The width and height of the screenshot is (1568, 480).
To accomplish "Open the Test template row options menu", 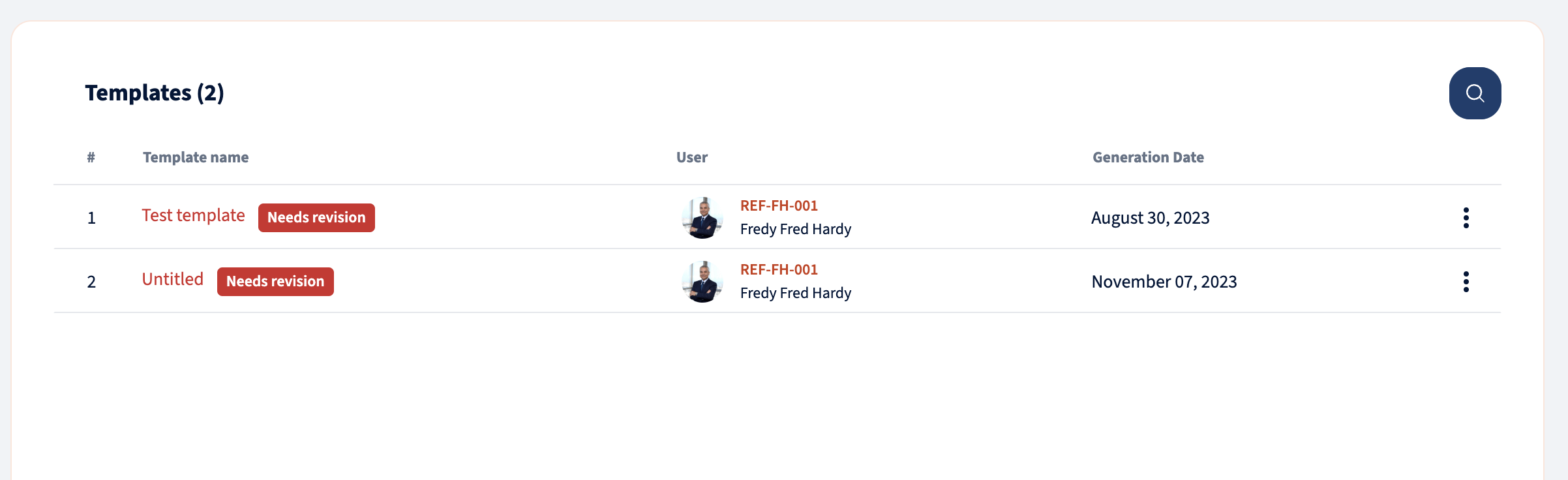I will [1466, 218].
